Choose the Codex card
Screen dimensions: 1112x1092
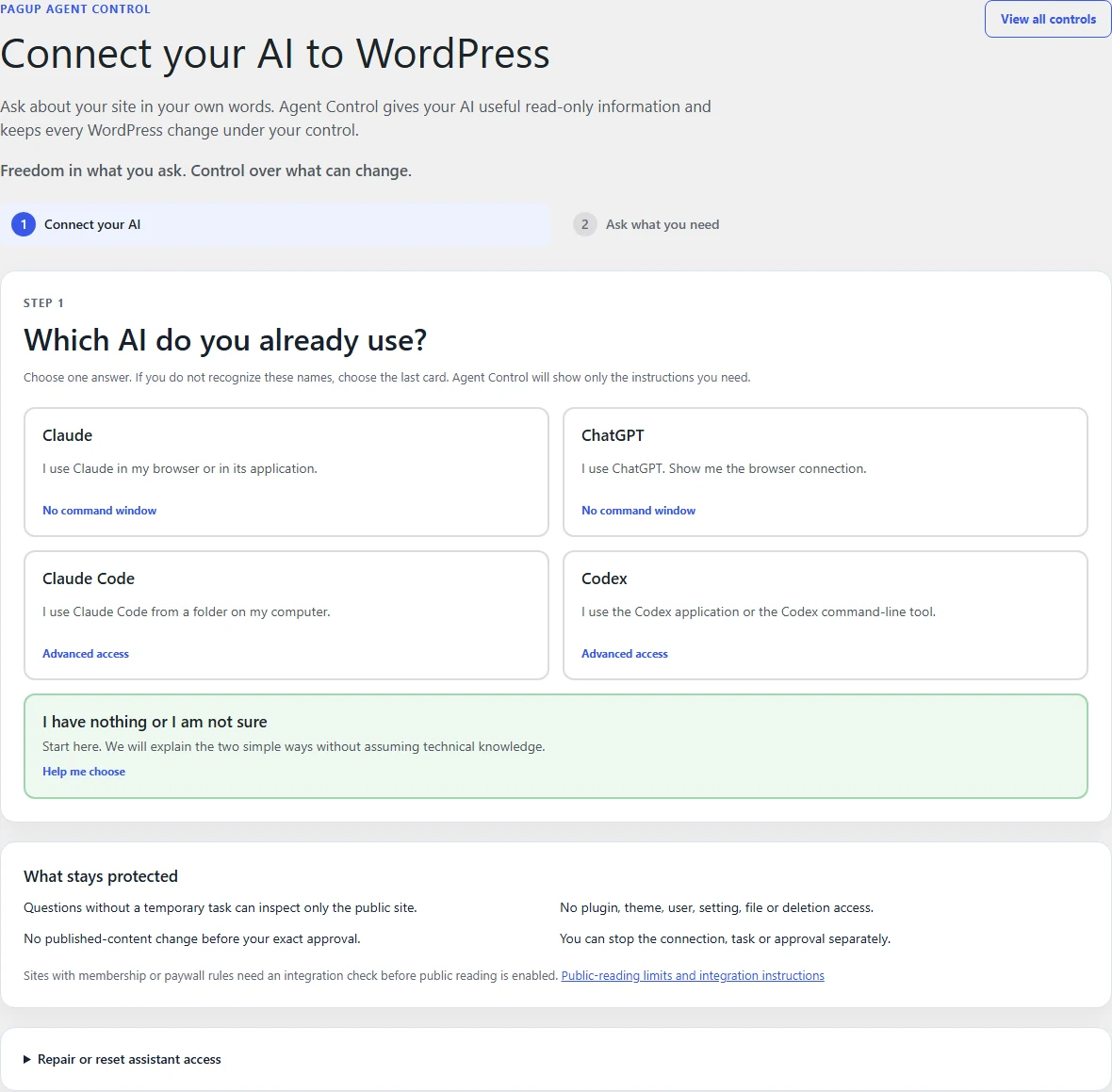[x=826, y=615]
